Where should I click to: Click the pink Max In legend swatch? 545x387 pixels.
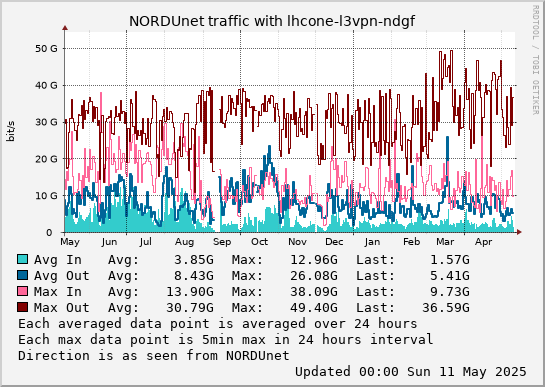tap(22, 291)
